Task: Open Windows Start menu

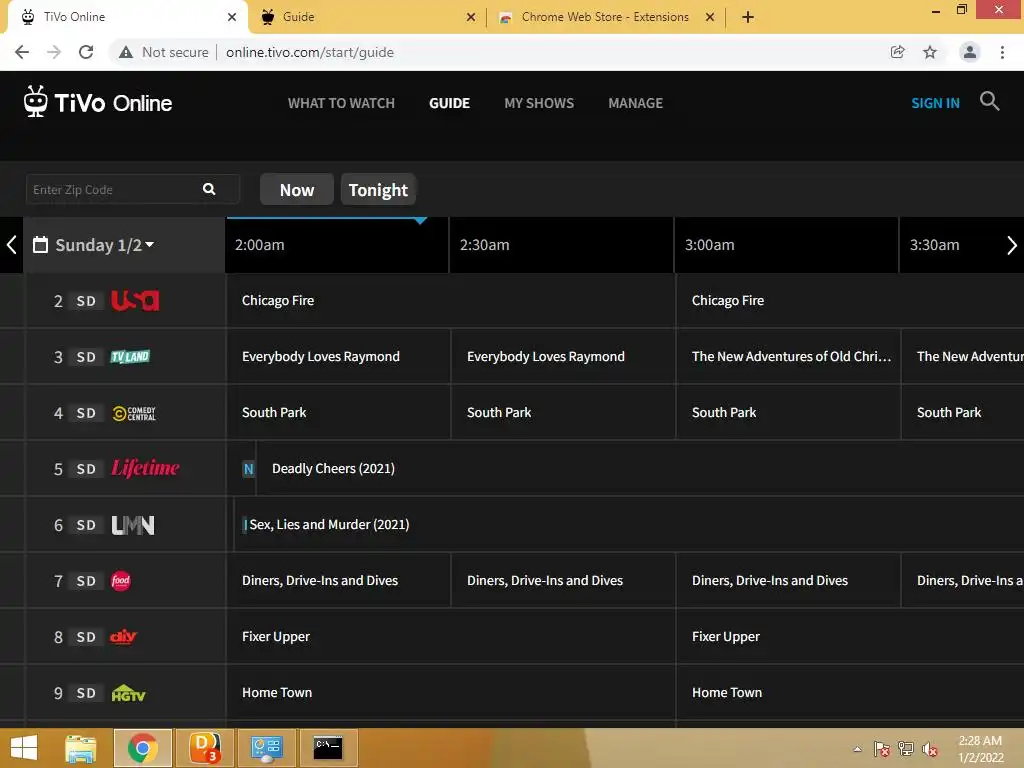Action: 24,748
